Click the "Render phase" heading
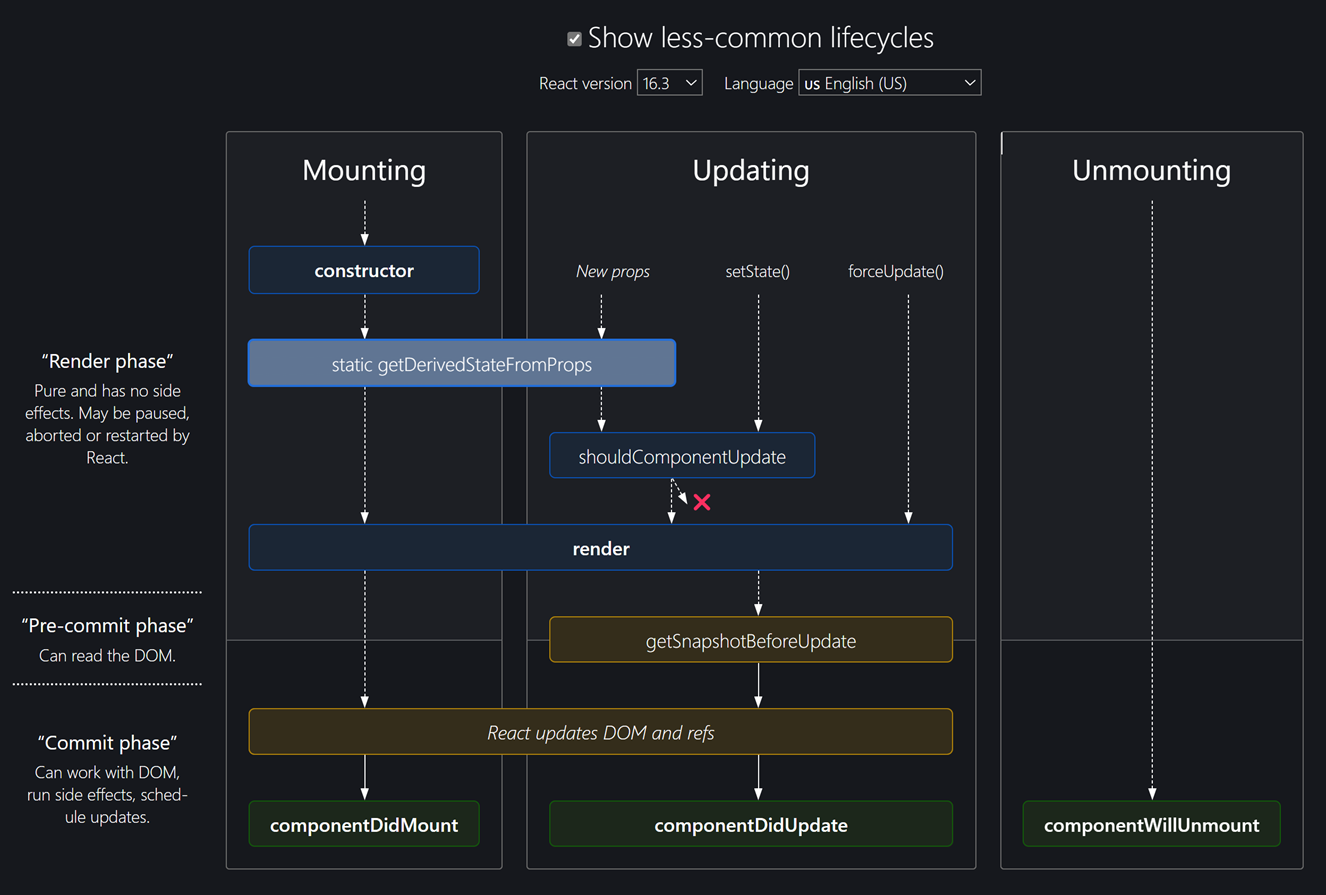The image size is (1326, 895). [108, 361]
